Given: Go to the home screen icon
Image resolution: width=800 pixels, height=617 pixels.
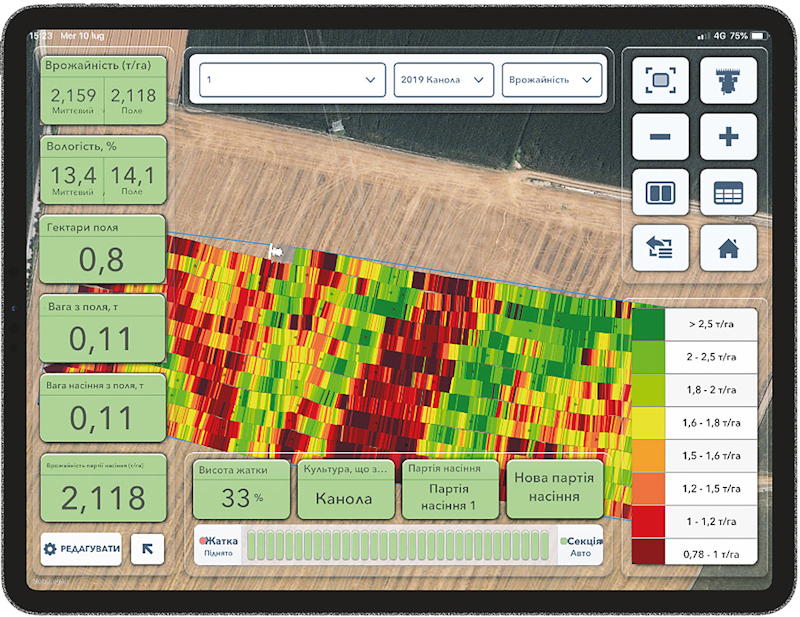Looking at the screenshot, I should 728,248.
